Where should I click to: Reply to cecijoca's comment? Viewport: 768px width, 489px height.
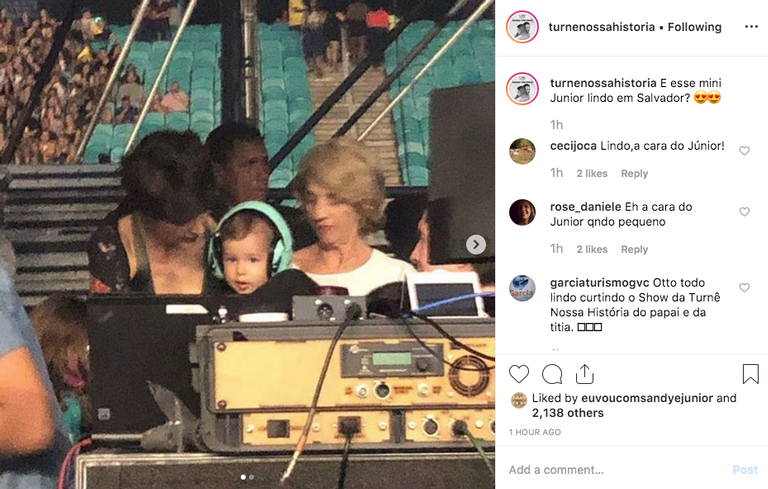(x=634, y=173)
